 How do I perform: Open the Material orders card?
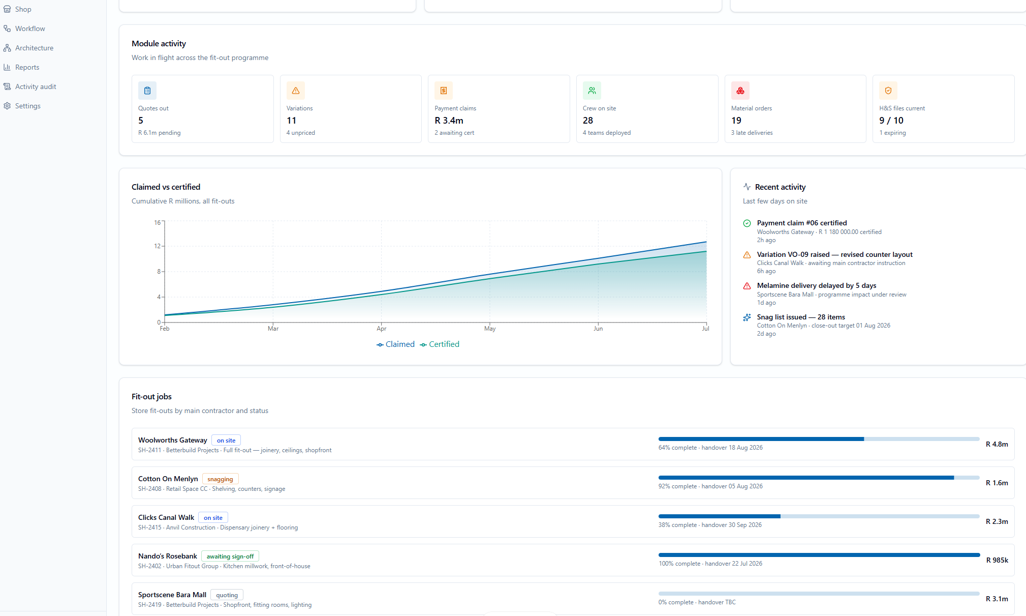pyautogui.click(x=795, y=109)
